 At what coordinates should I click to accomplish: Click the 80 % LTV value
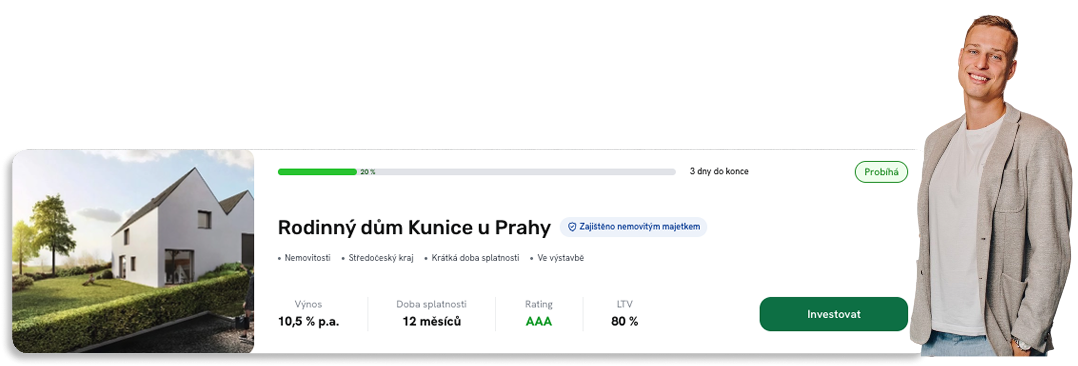coord(624,321)
